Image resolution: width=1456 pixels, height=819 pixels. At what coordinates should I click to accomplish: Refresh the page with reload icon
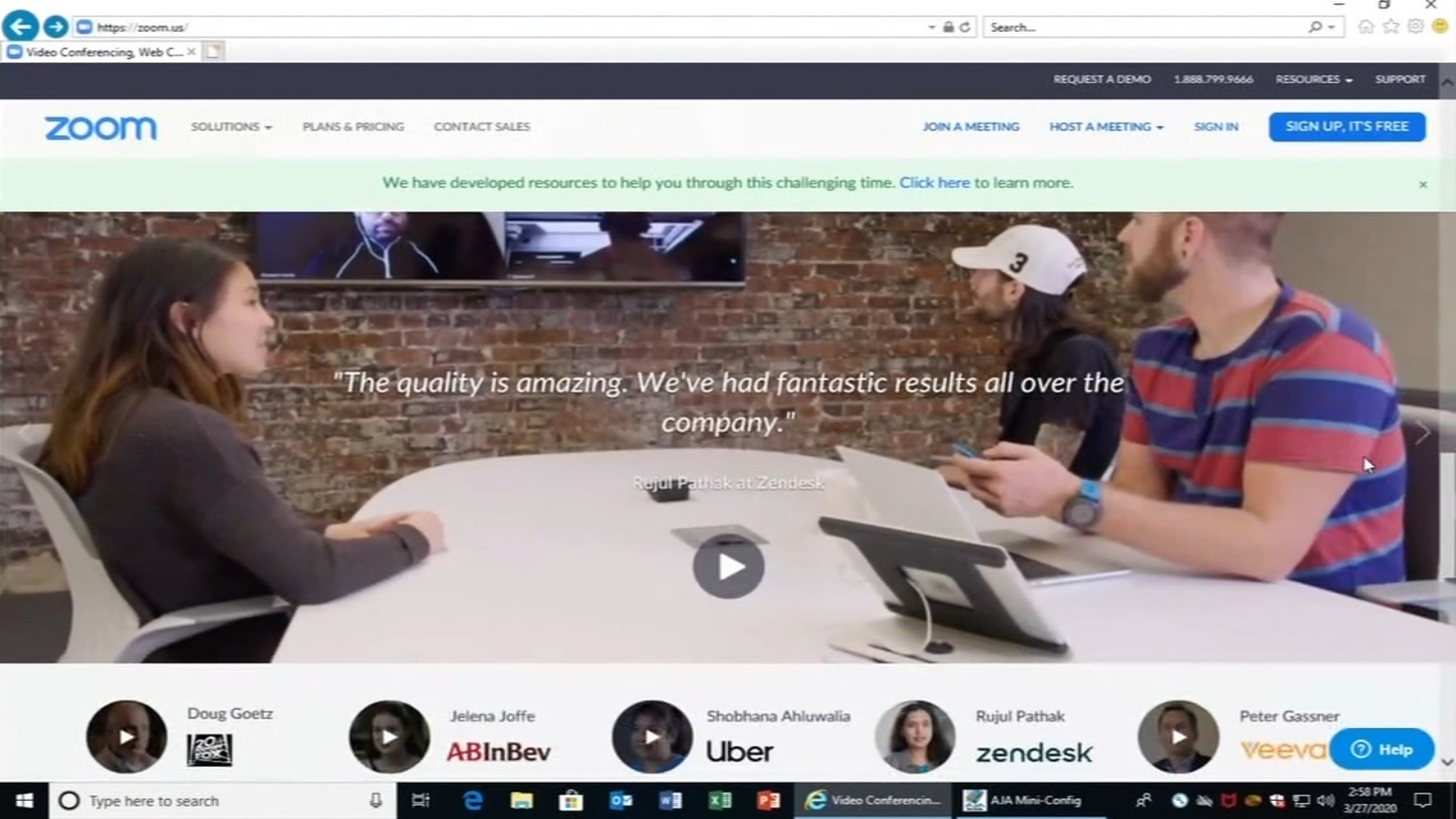[965, 27]
